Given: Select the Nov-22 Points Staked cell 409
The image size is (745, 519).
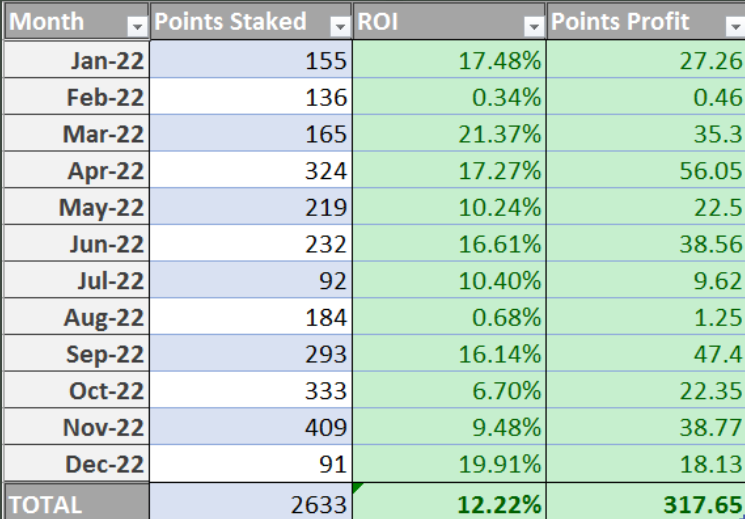Looking at the screenshot, I should click(251, 427).
